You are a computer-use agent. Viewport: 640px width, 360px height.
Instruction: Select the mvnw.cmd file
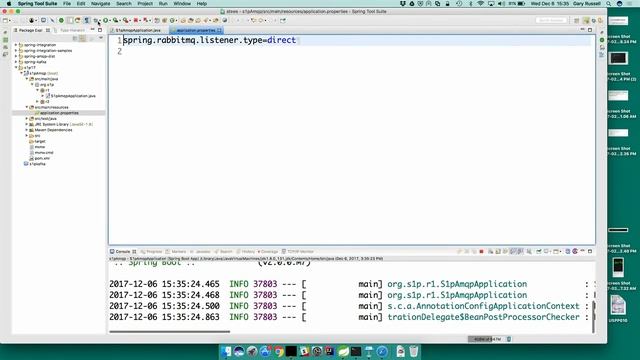(x=44, y=152)
